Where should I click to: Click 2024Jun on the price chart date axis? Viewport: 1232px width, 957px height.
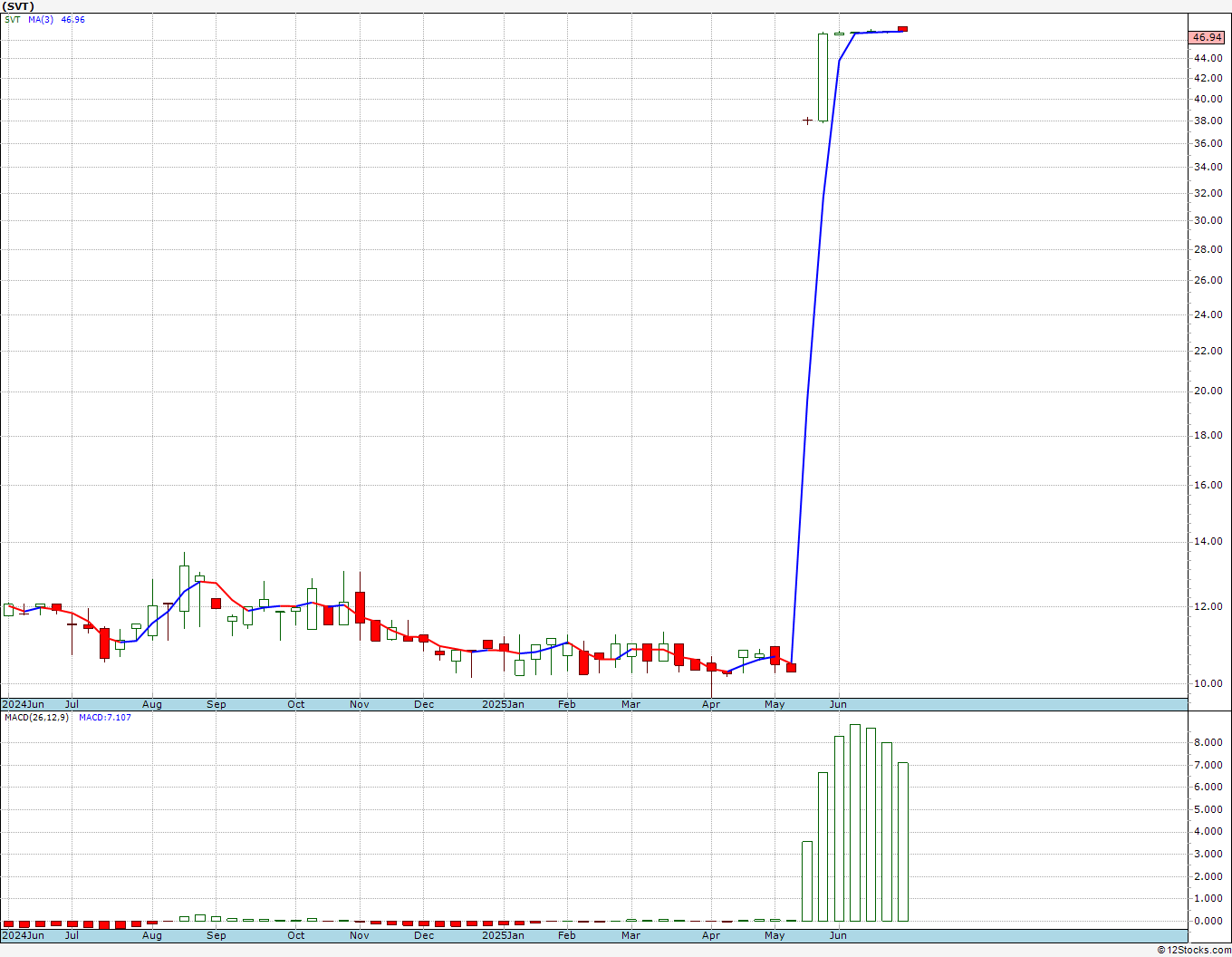[23, 704]
